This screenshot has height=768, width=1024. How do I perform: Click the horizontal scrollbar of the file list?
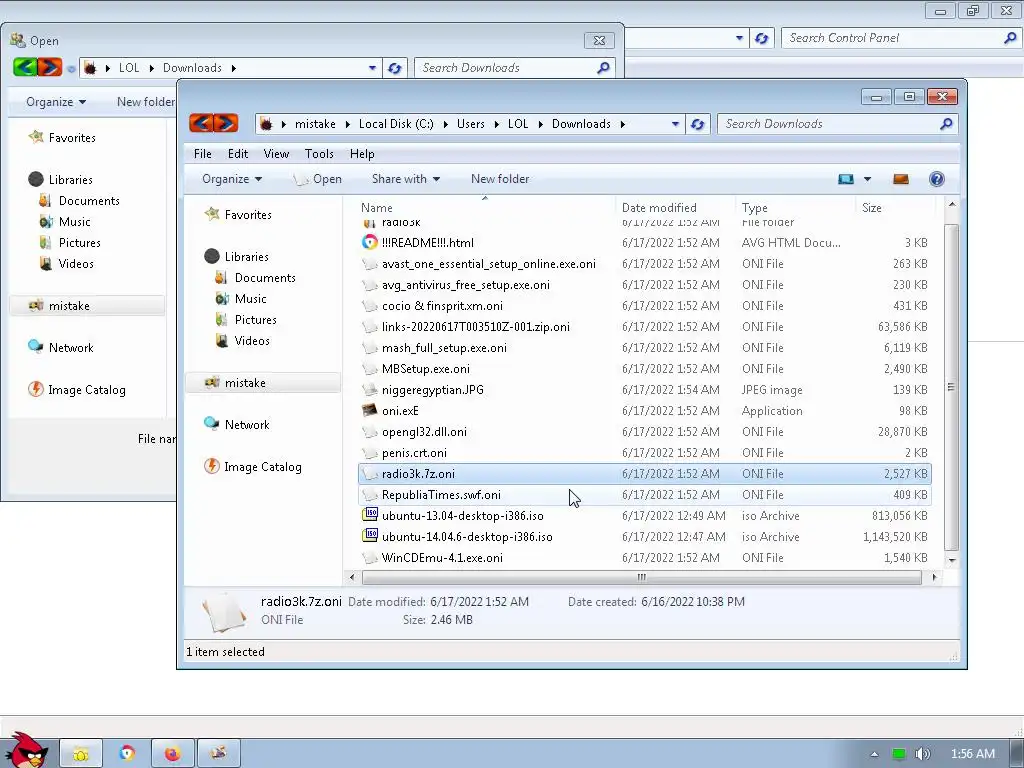click(641, 577)
